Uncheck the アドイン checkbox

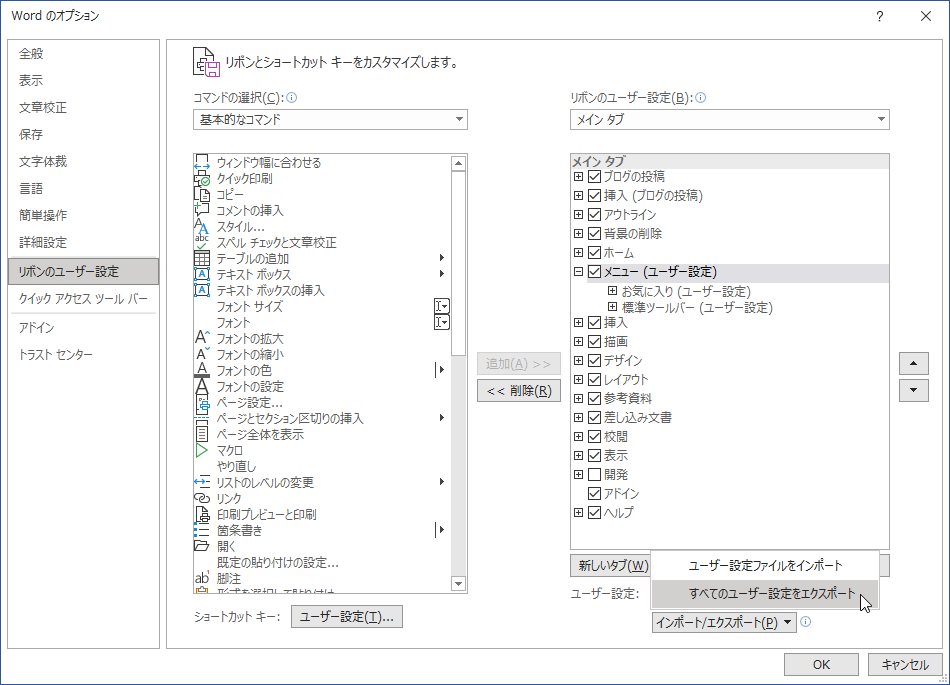(x=594, y=494)
